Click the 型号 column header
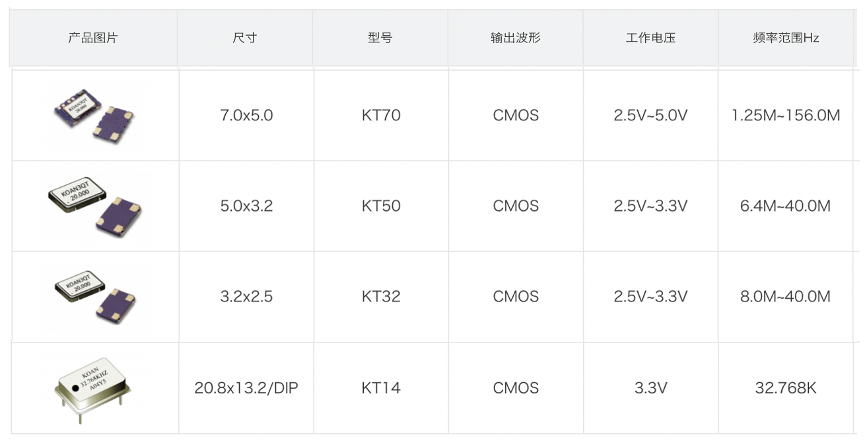This screenshot has width=864, height=441. pos(381,38)
